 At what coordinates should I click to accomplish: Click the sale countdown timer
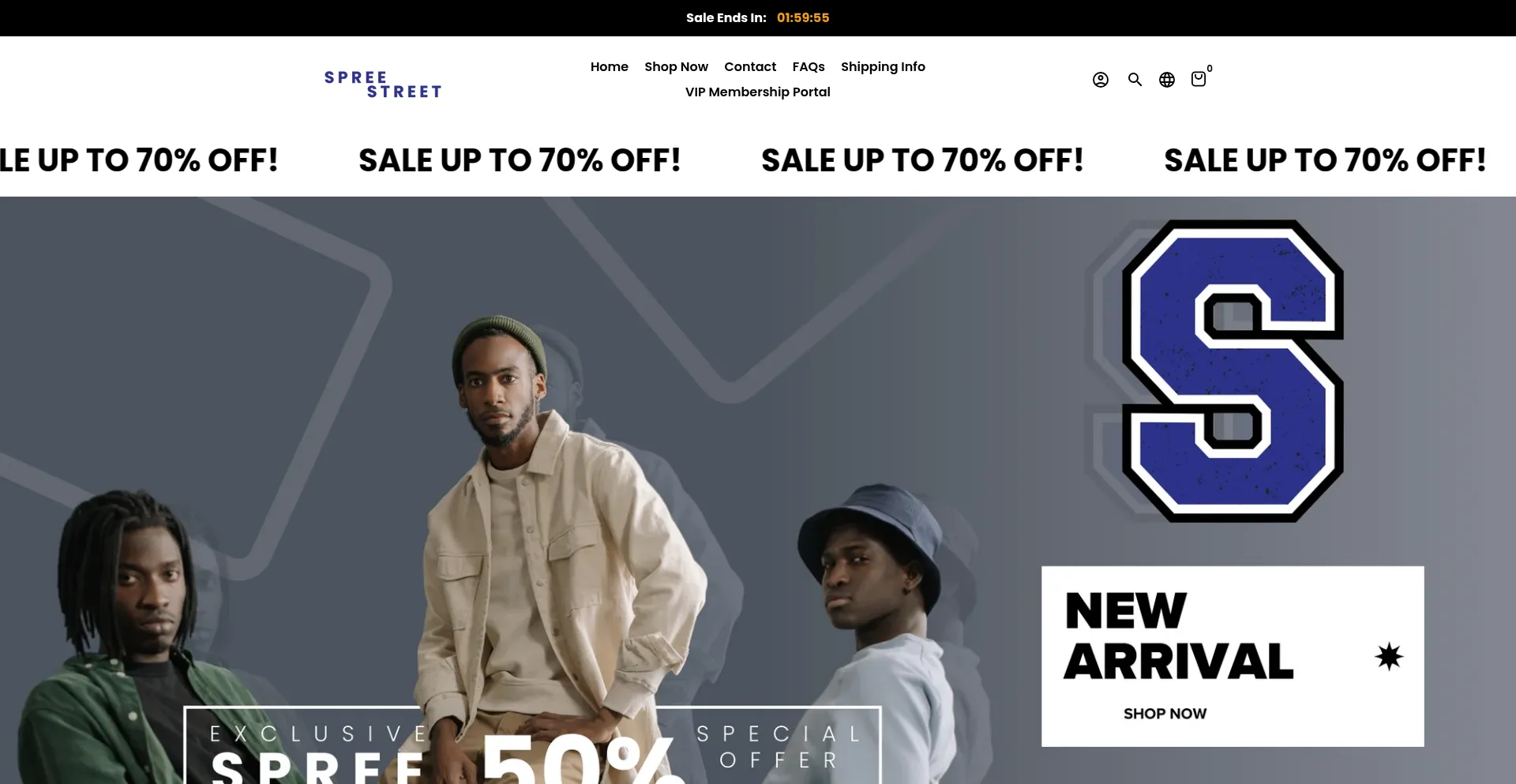[803, 18]
